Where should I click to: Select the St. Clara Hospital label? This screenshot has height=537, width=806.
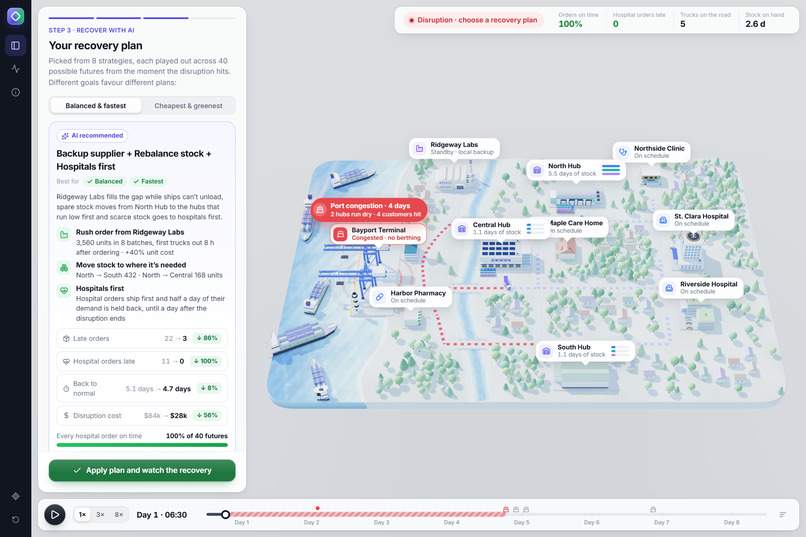(693, 220)
